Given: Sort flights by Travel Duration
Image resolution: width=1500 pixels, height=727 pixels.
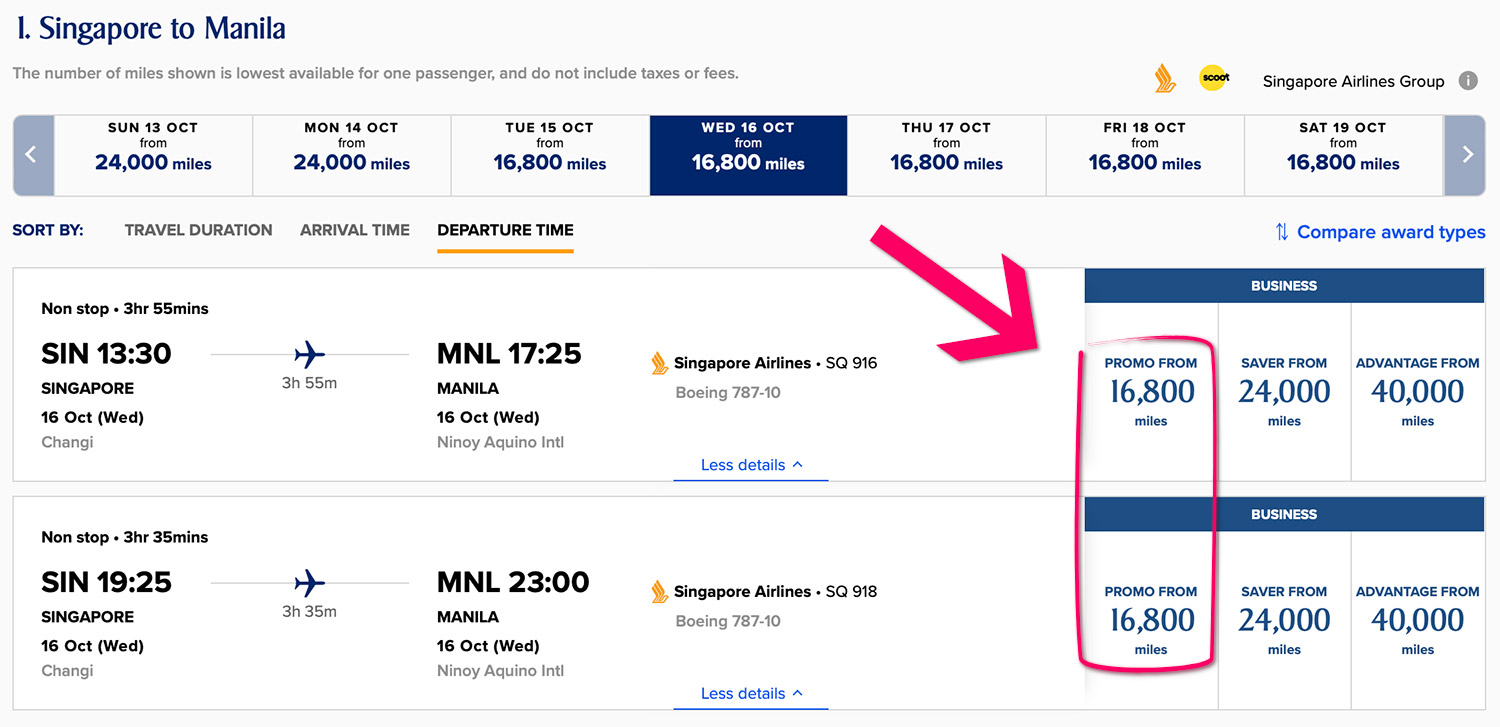Looking at the screenshot, I should (198, 230).
